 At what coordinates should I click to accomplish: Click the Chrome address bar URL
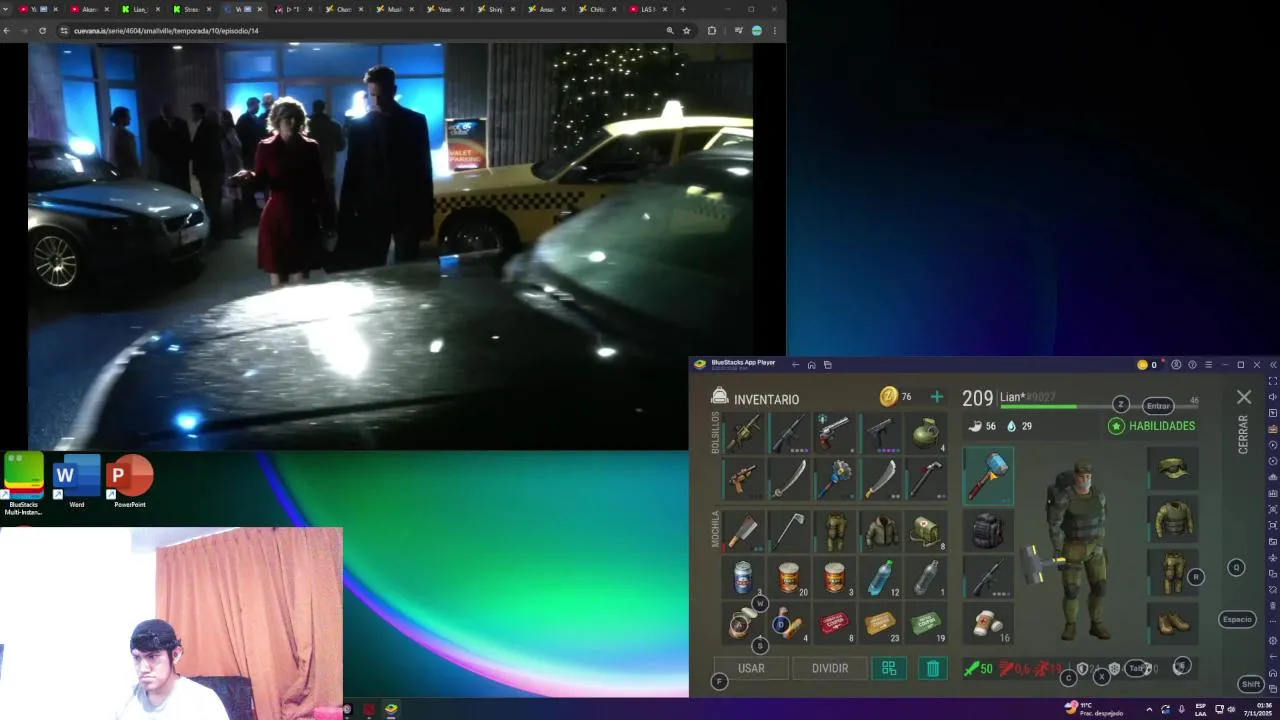[166, 31]
